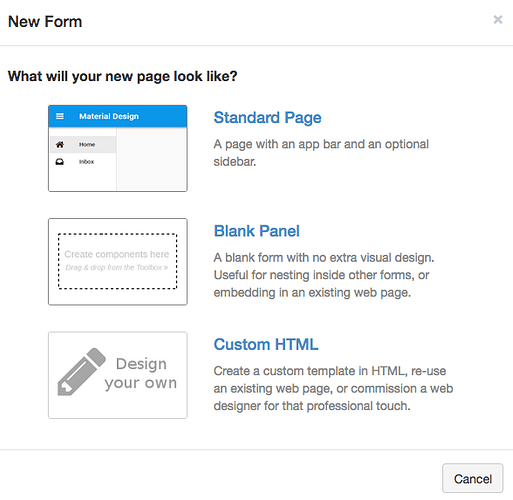This screenshot has width=513, height=500.
Task: Select the Blank Panel thumbnail preview
Action: [118, 262]
